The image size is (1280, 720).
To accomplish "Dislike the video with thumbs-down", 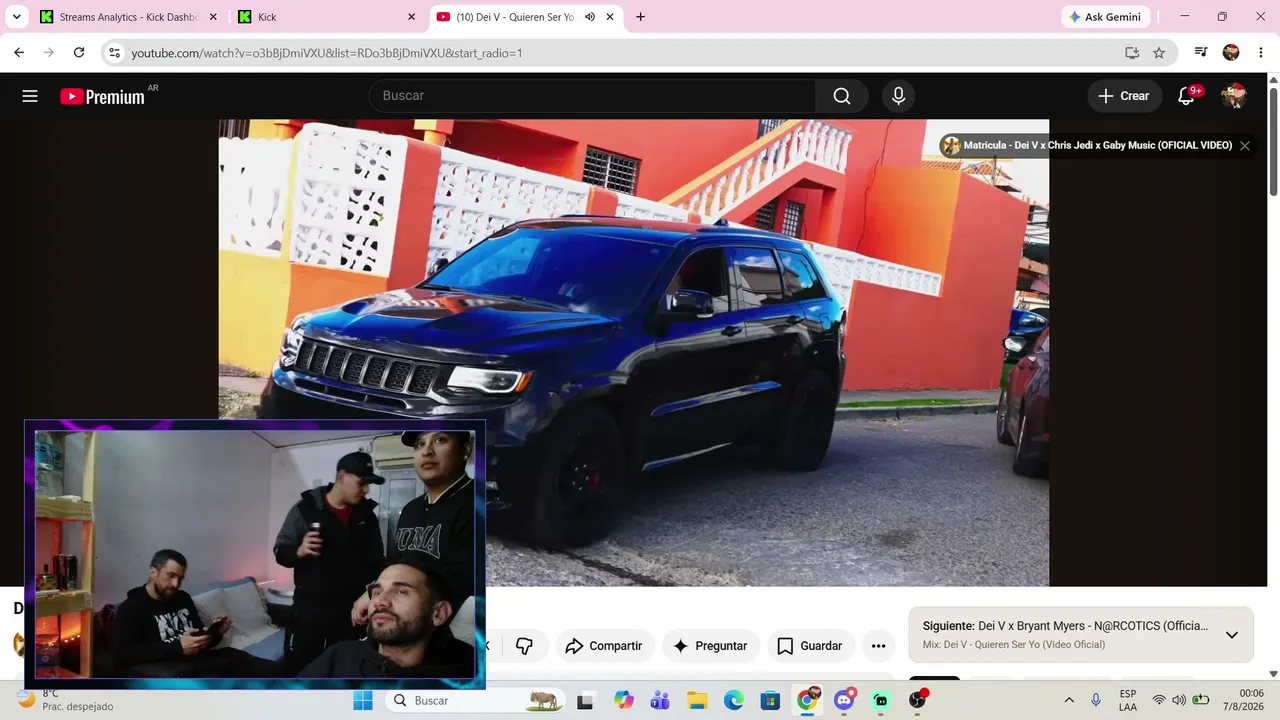I will click(x=524, y=646).
